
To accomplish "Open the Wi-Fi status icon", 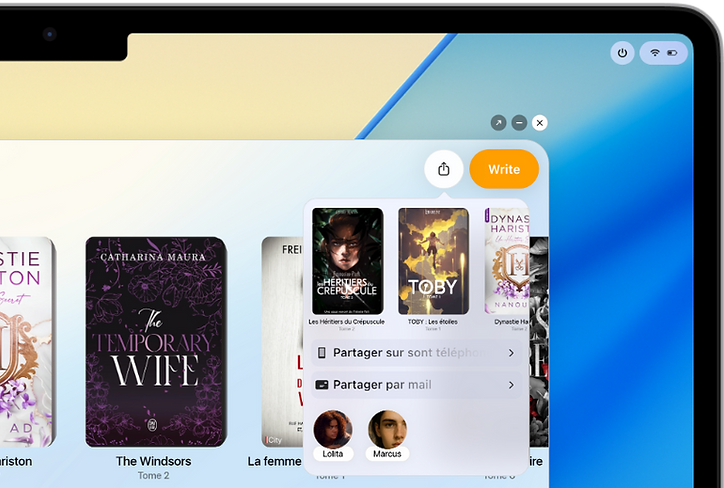I will tap(654, 53).
